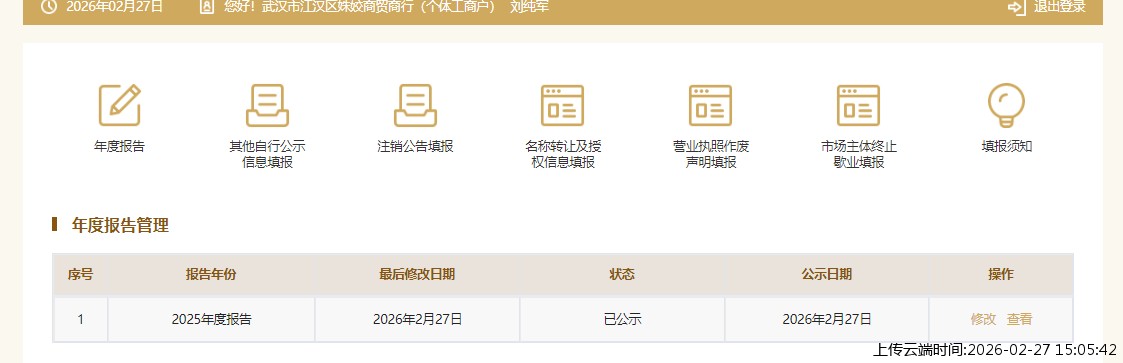Click the 操作 column header
1123x363 pixels.
click(1001, 274)
